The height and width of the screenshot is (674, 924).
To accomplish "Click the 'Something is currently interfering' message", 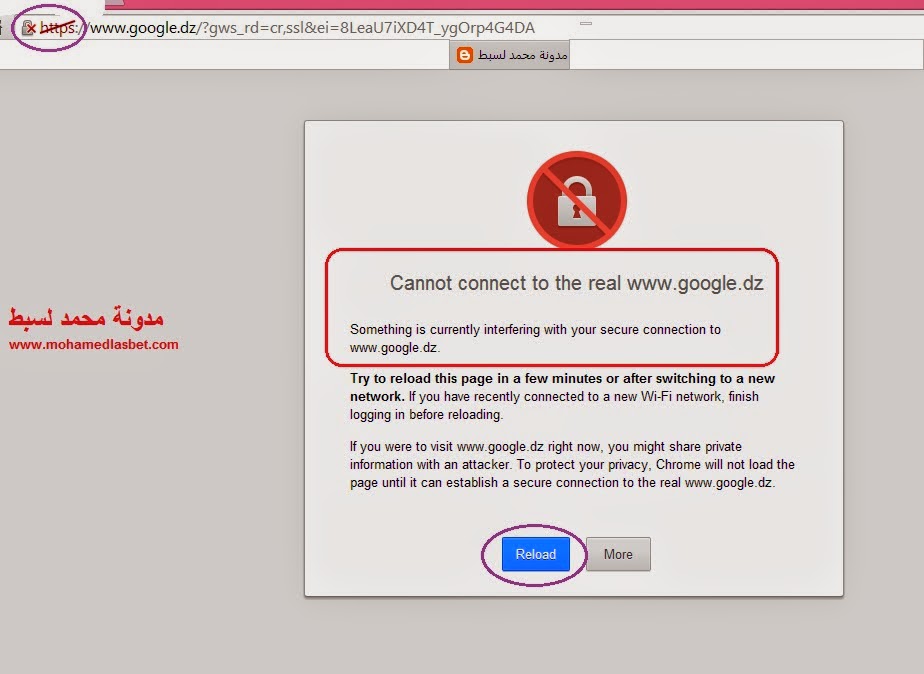I will tap(535, 338).
